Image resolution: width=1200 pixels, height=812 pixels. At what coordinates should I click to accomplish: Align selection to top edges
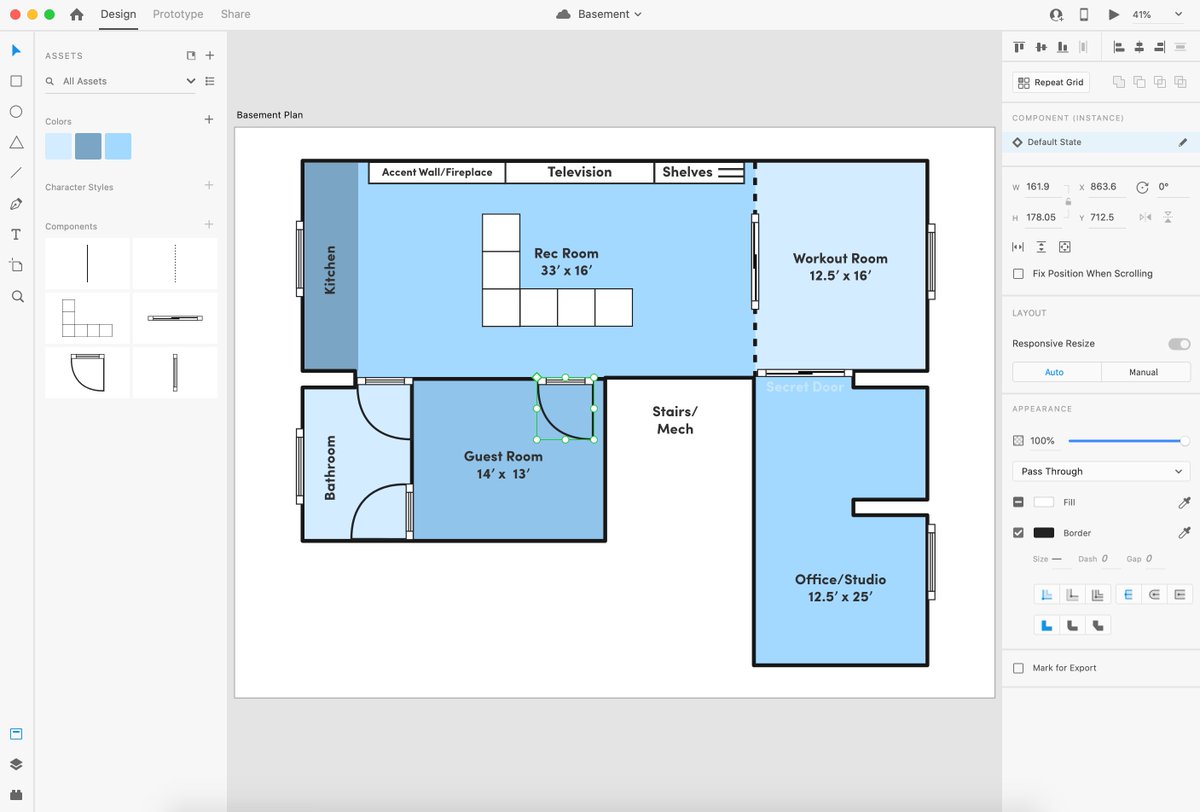[1020, 47]
